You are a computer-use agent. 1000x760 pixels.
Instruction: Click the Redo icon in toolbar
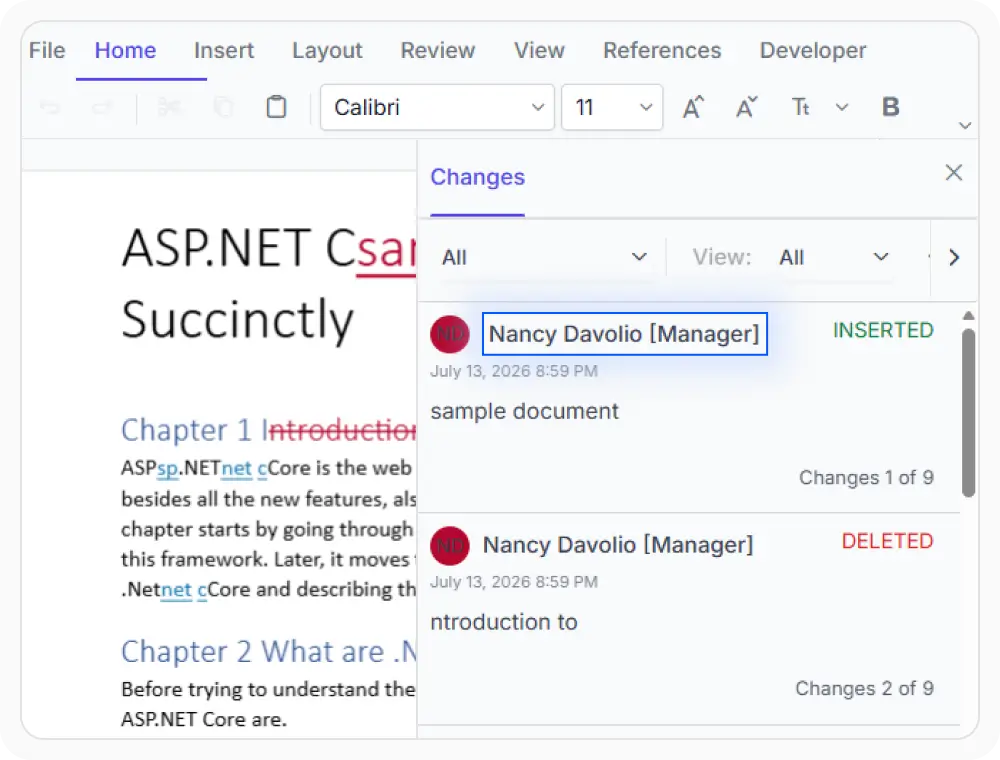[103, 107]
